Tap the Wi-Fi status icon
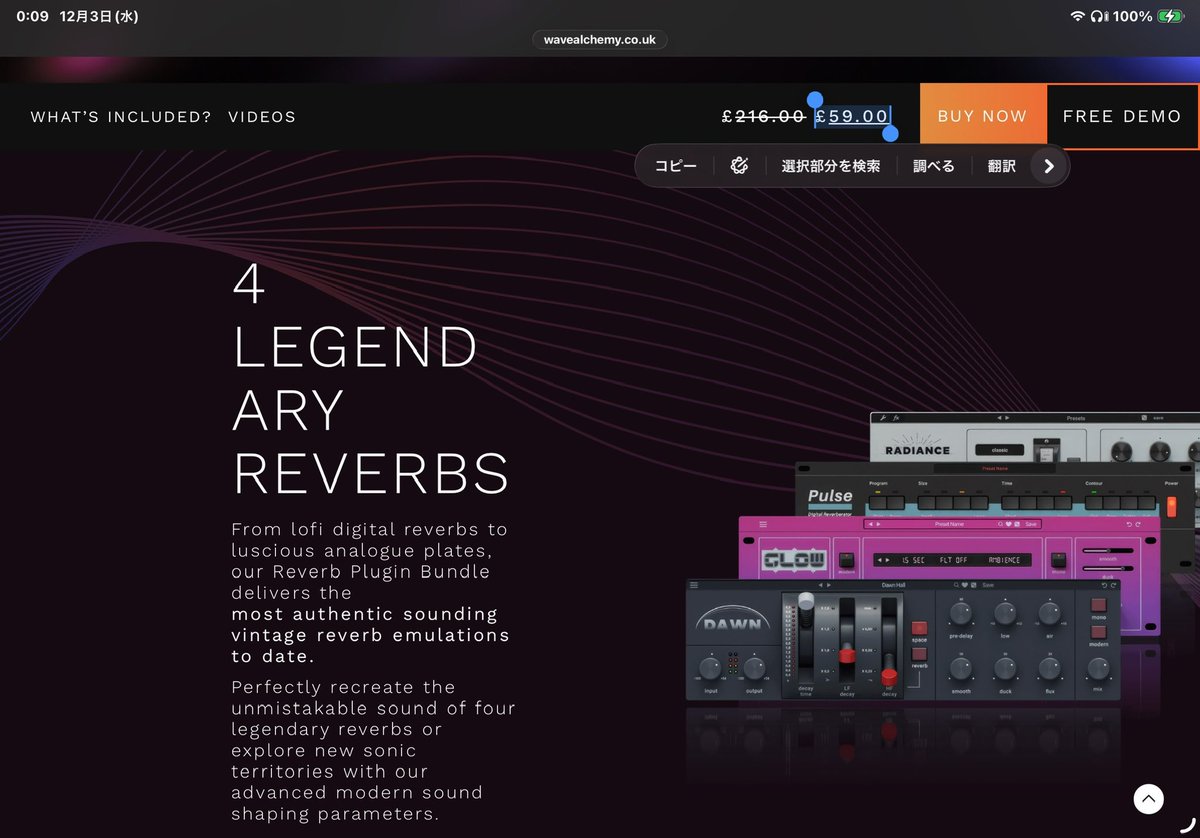 point(1077,16)
